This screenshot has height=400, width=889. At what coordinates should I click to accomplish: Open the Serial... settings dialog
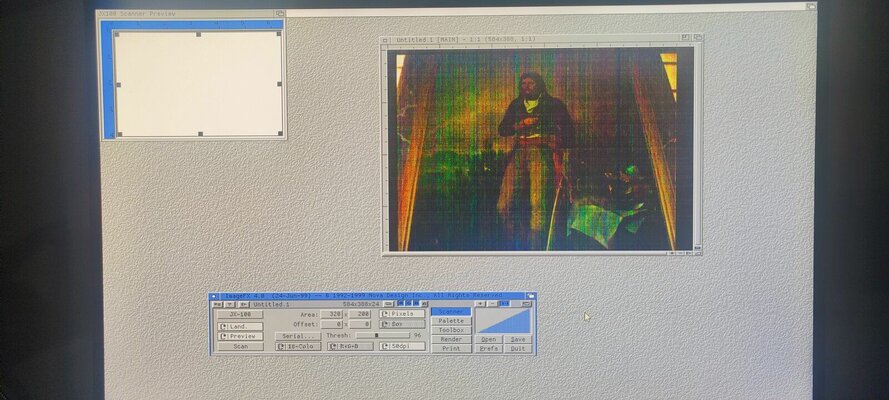(x=297, y=336)
